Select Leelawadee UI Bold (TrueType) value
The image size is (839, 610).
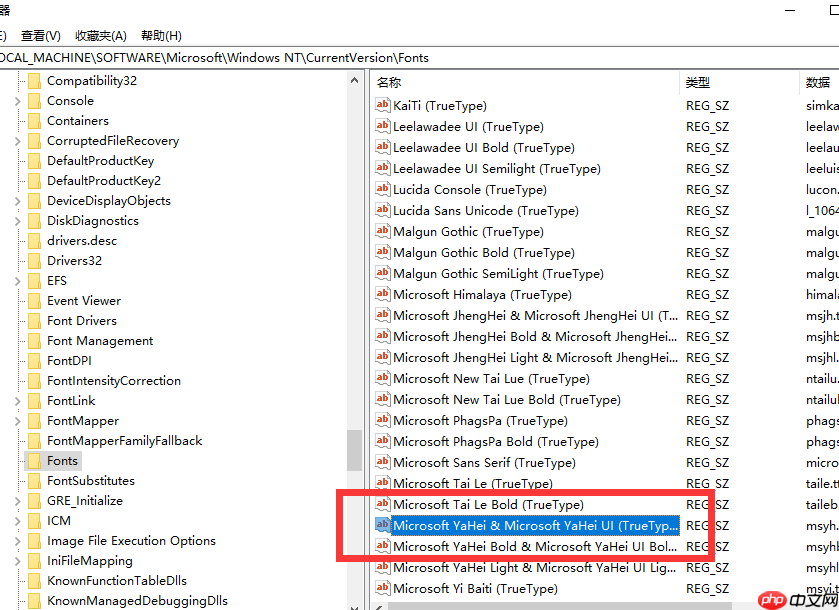(x=484, y=148)
